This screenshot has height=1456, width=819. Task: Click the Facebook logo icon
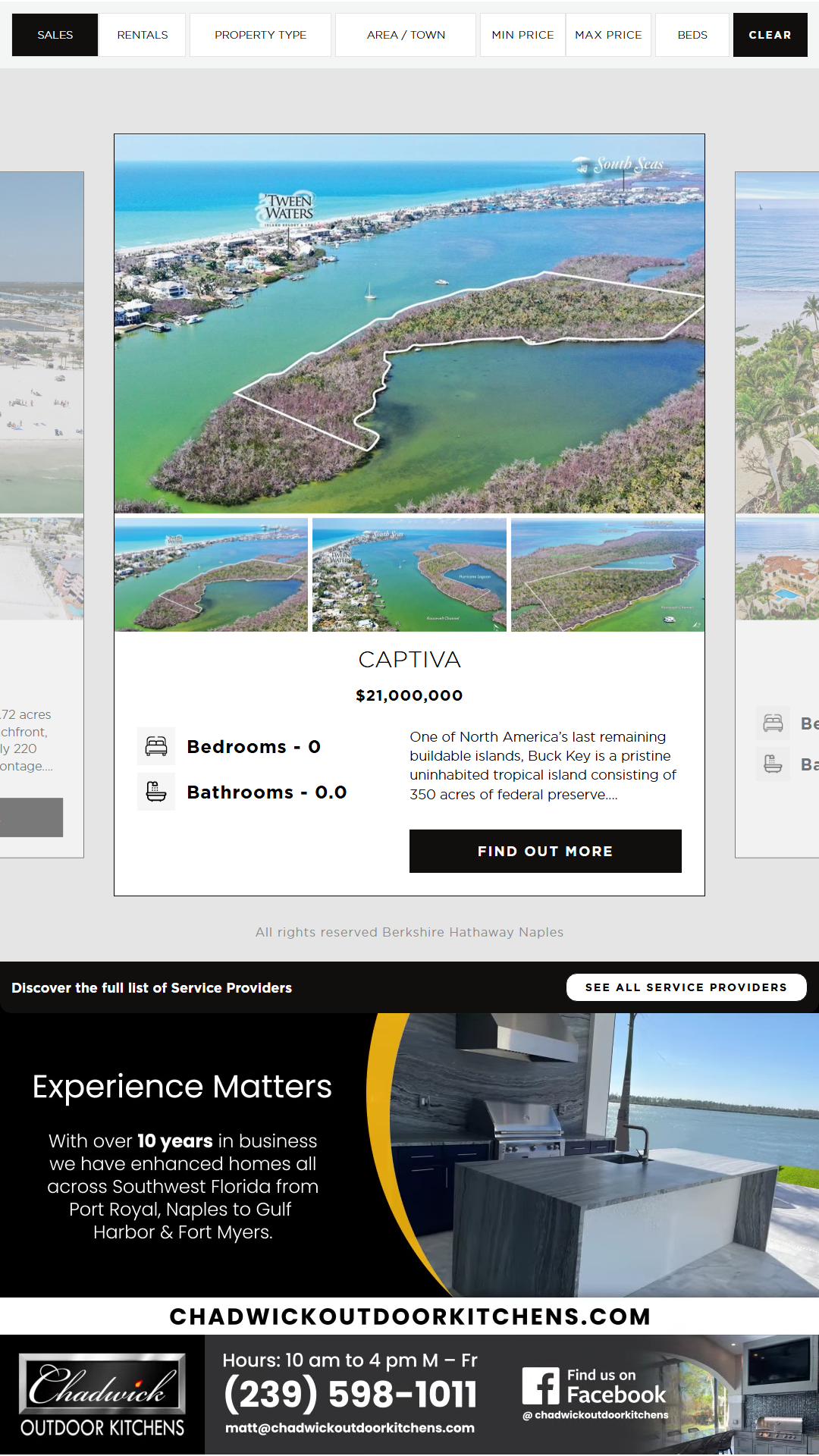click(541, 1386)
